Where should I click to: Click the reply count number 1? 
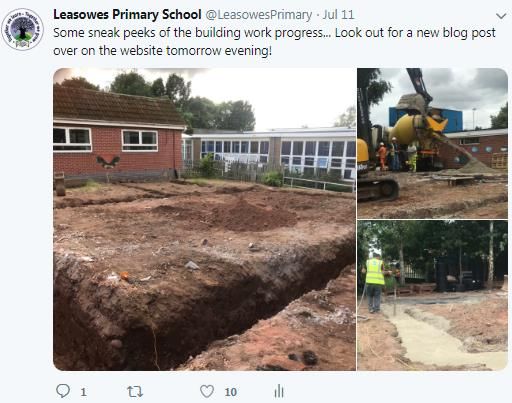[x=83, y=392]
